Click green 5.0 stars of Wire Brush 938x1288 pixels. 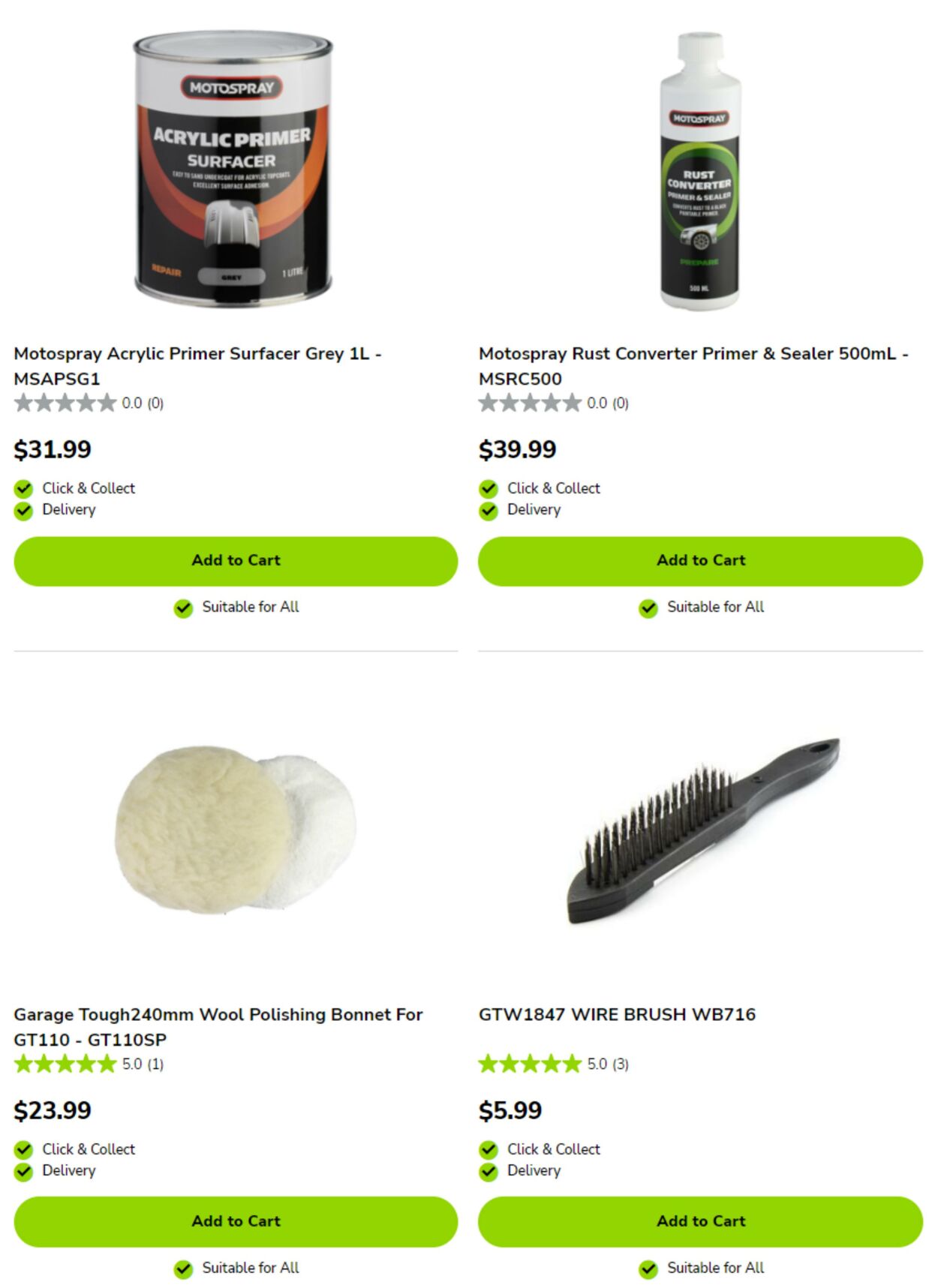[530, 1064]
